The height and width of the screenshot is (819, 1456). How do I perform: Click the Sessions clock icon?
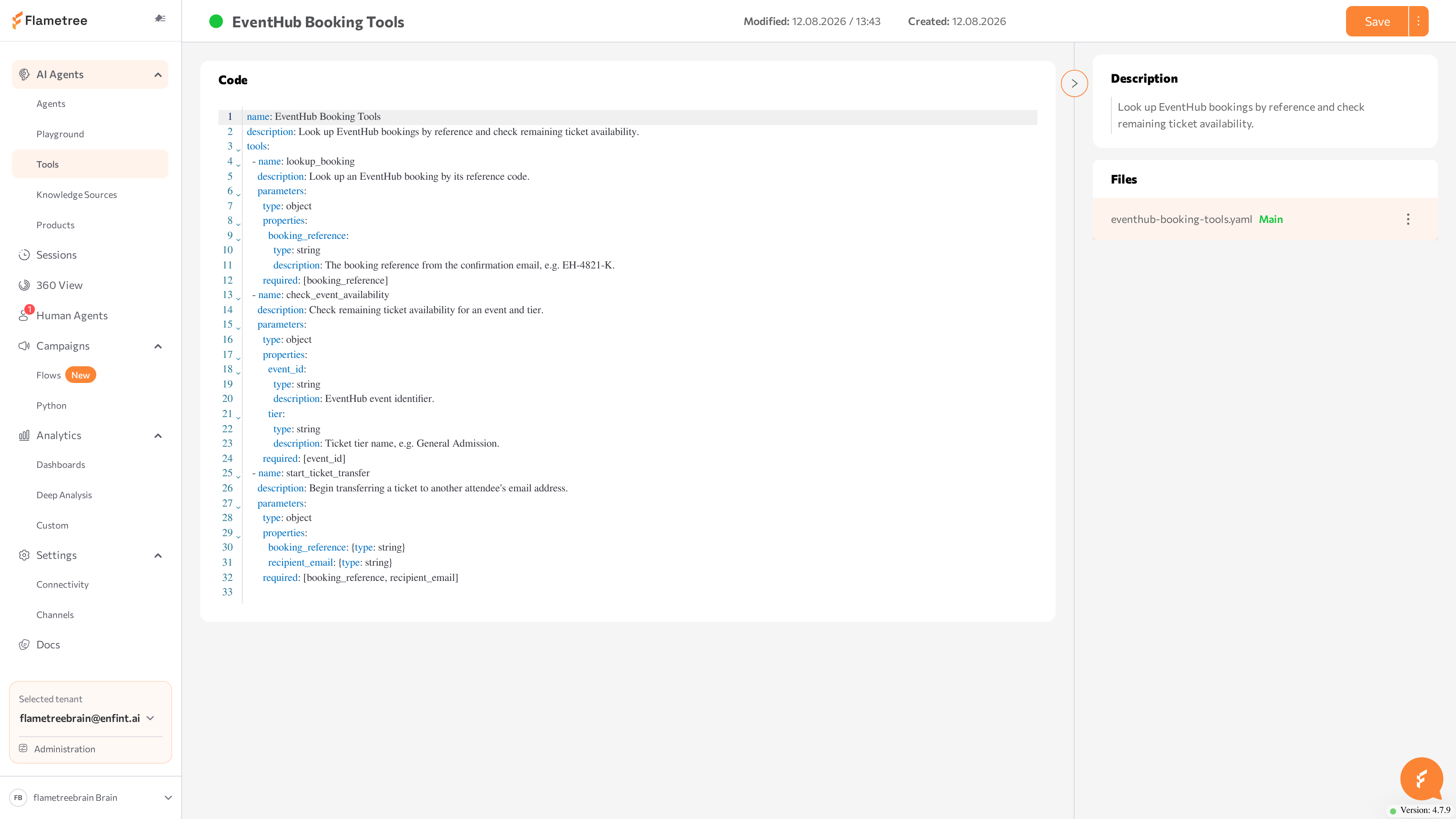pos(24,255)
